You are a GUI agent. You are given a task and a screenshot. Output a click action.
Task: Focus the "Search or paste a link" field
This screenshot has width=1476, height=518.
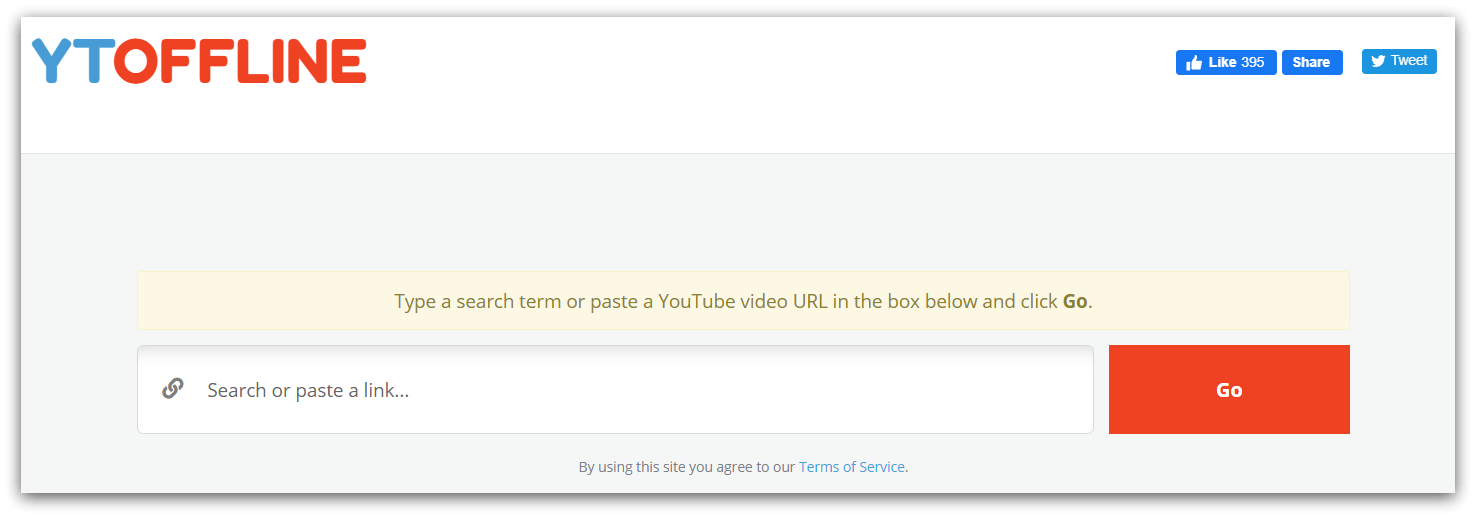(x=614, y=390)
